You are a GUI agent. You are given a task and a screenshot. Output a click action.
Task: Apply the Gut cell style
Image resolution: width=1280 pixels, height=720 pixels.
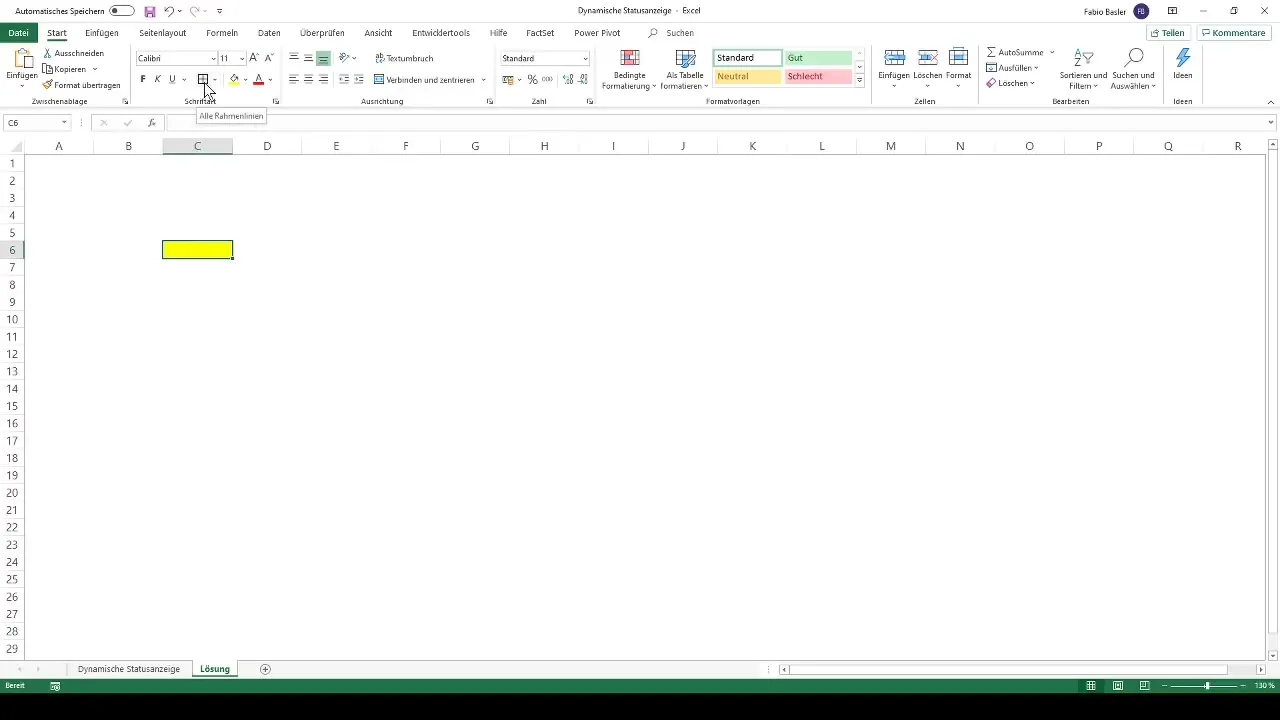(818, 58)
